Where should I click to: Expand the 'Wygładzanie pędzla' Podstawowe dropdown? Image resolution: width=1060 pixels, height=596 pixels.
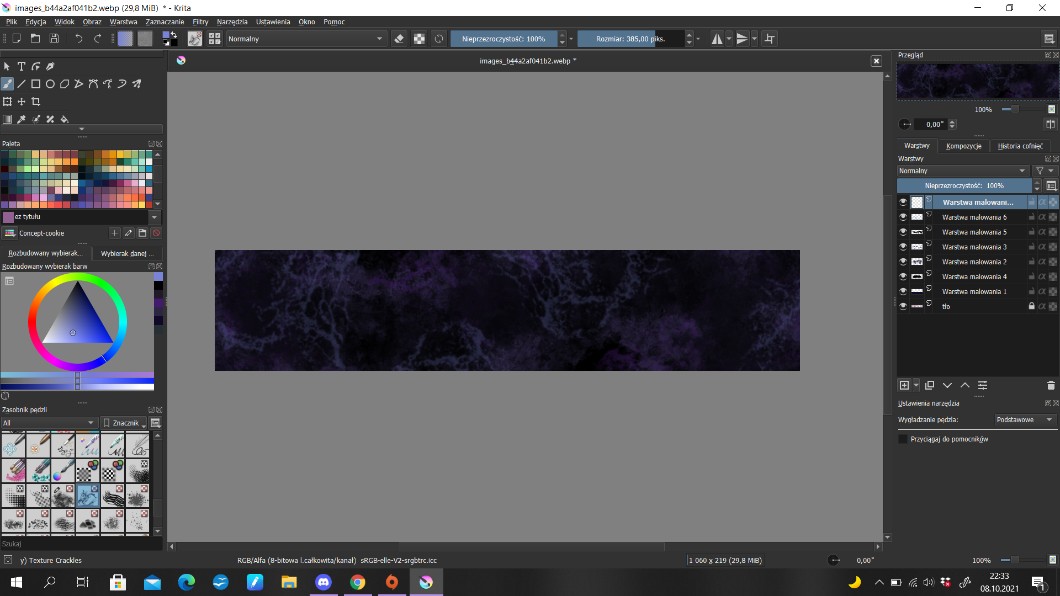point(1024,420)
